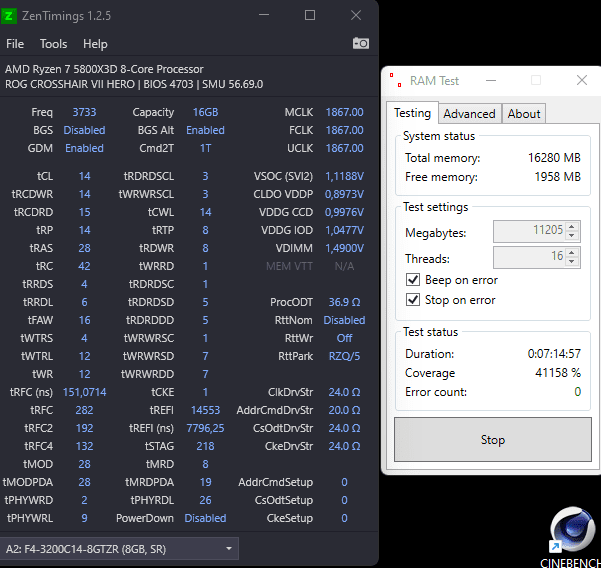Decrease the Megabytes value with down arrow

(571, 235)
